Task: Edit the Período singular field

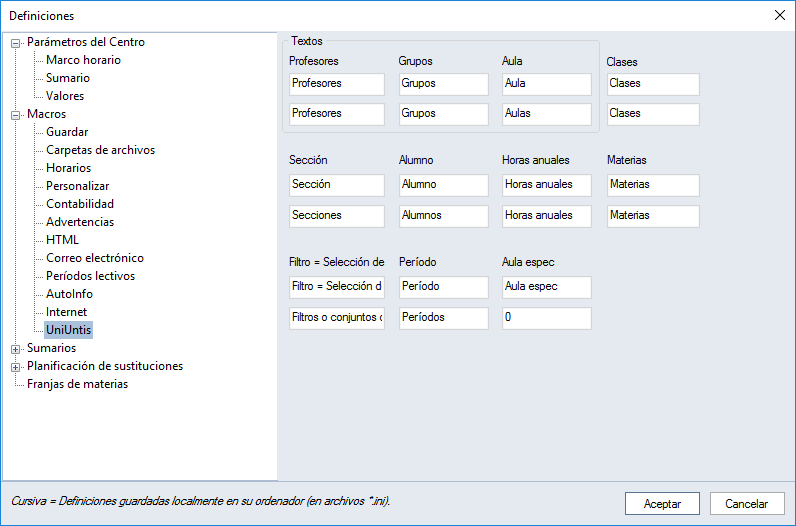Action: pos(443,287)
